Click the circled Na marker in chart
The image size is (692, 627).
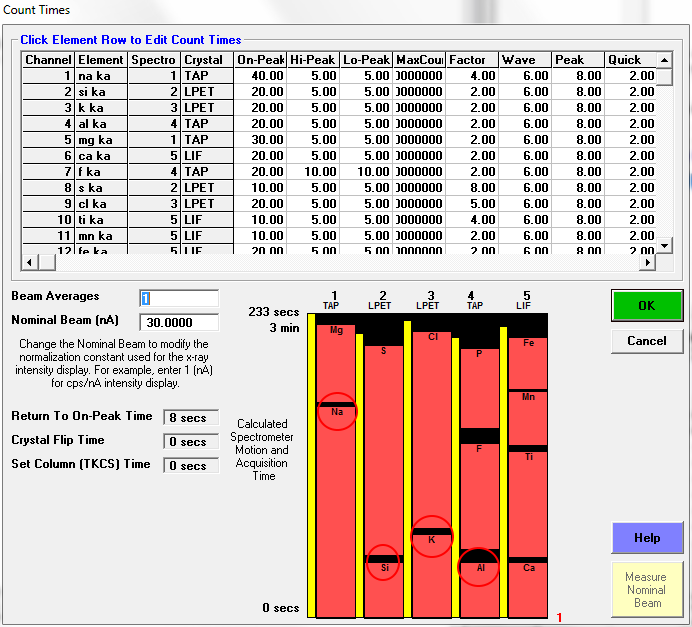pos(337,411)
